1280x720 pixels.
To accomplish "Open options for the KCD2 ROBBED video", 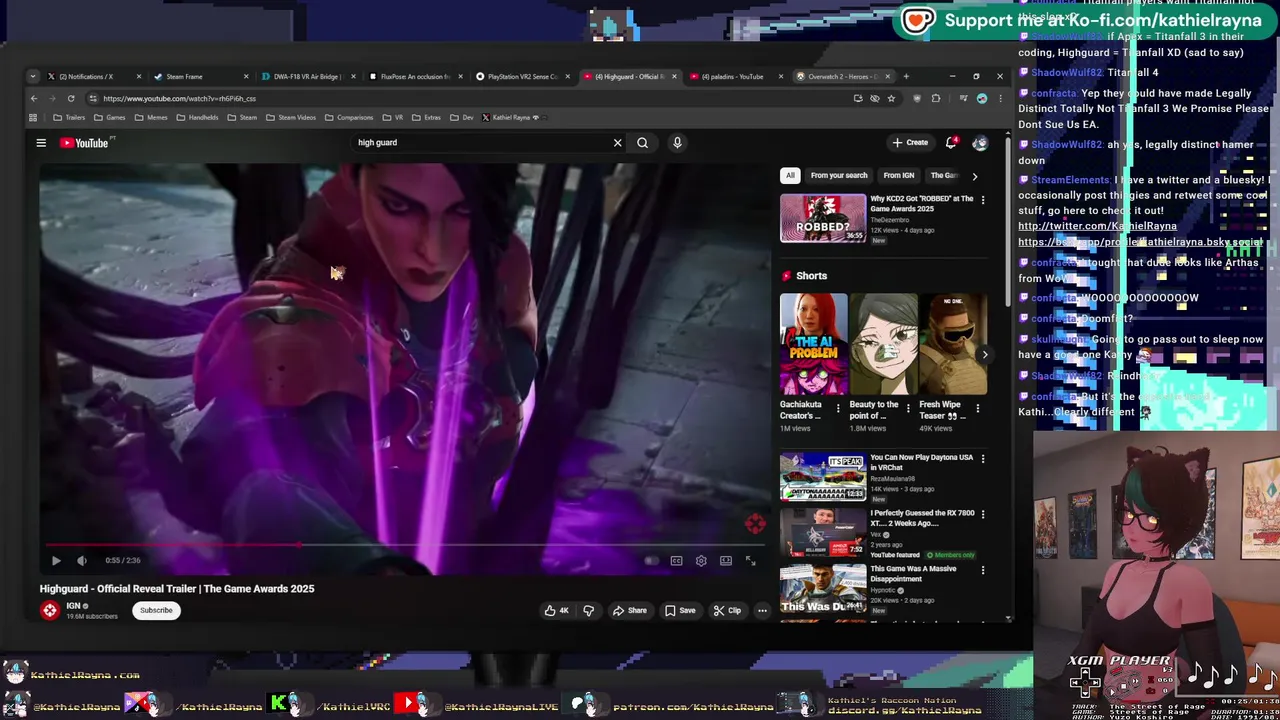I will pyautogui.click(x=982, y=200).
